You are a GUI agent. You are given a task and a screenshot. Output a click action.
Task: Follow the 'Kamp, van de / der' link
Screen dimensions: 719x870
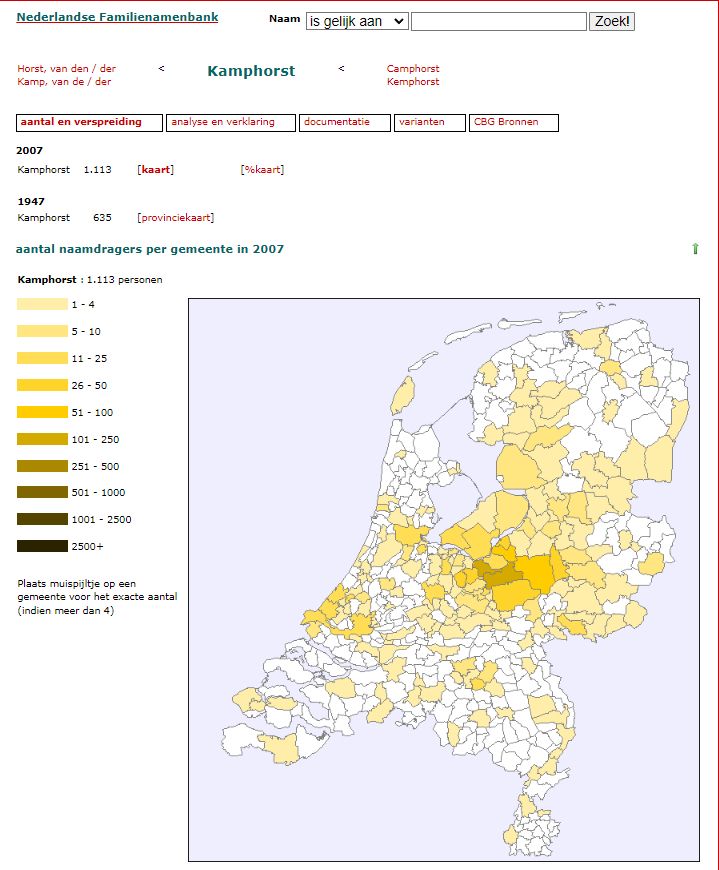pyautogui.click(x=64, y=82)
